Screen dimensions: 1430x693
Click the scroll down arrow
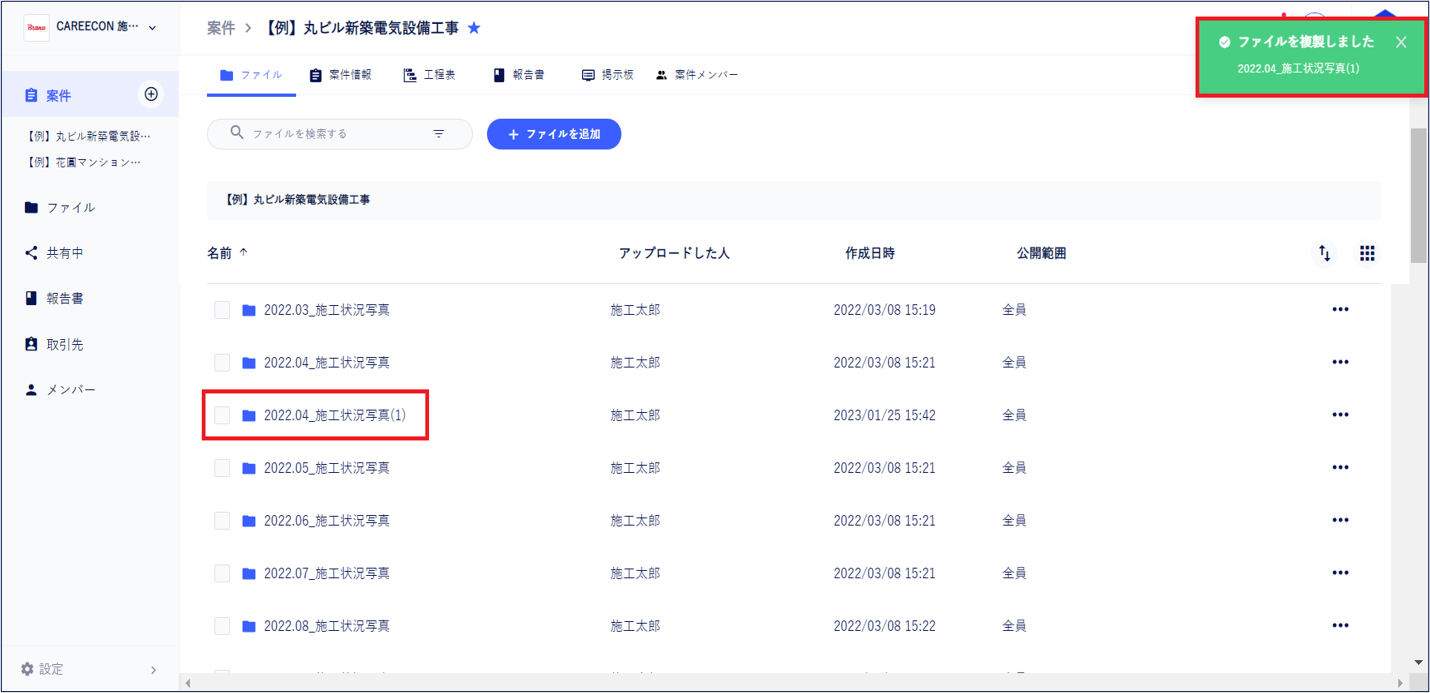1419,662
